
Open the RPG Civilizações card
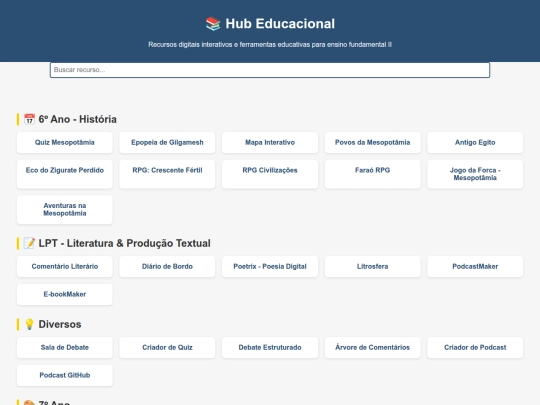point(270,174)
